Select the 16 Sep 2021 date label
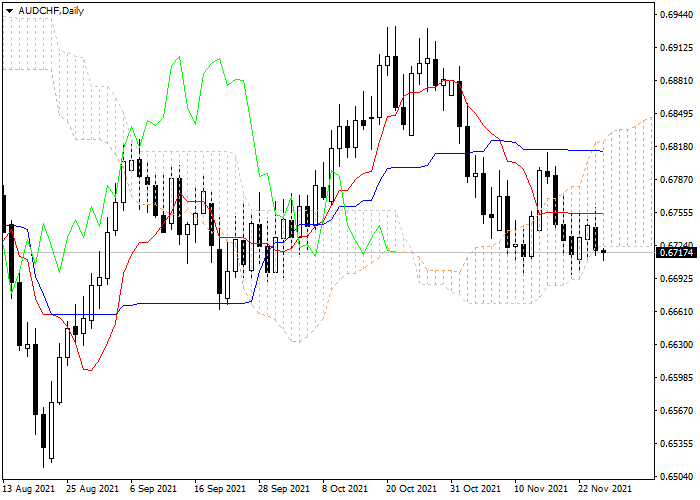The image size is (700, 500). tap(220, 489)
